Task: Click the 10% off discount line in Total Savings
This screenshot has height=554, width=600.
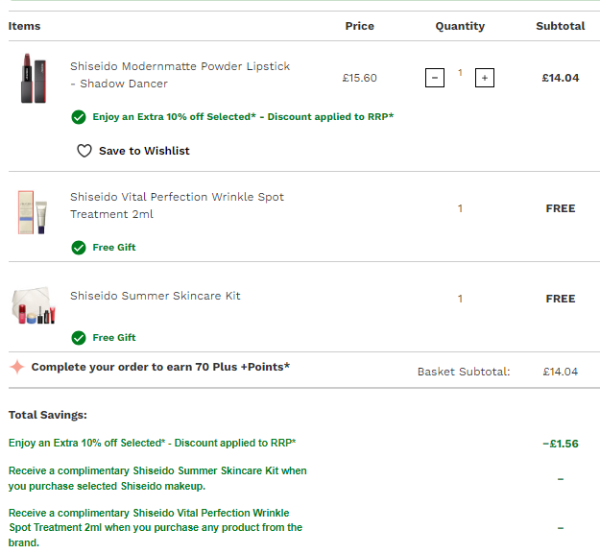Action: [152, 443]
